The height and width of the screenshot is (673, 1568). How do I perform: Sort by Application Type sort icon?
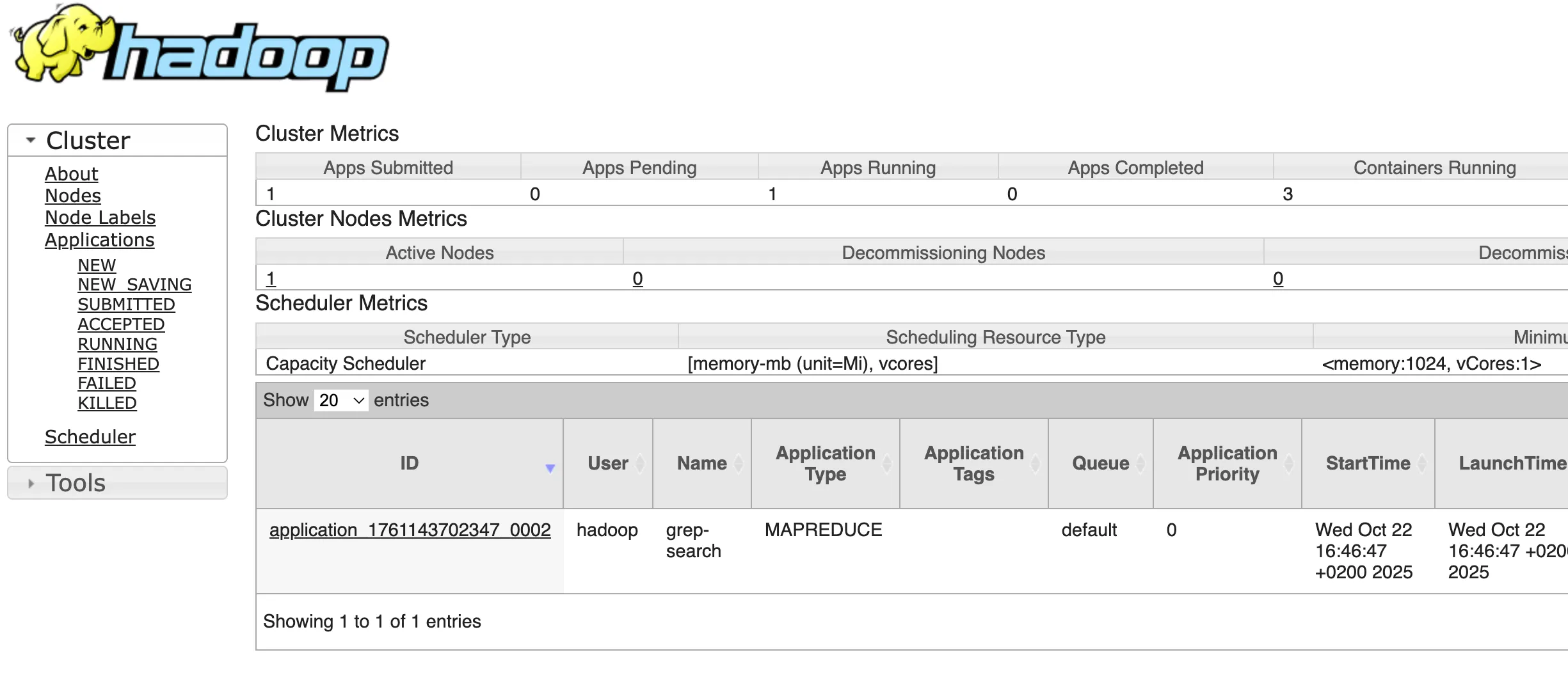887,463
